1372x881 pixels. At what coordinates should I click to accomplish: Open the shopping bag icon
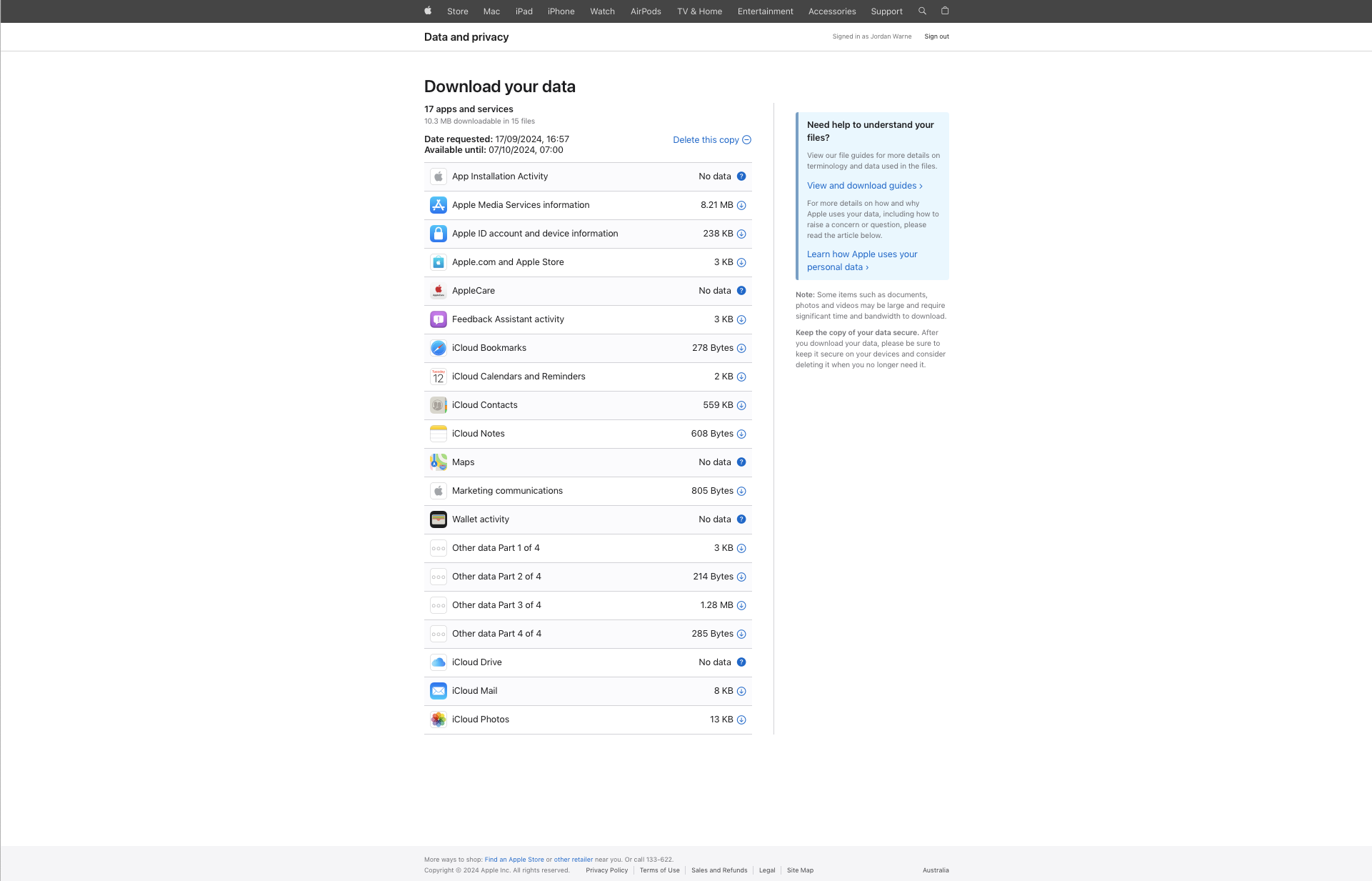click(945, 11)
